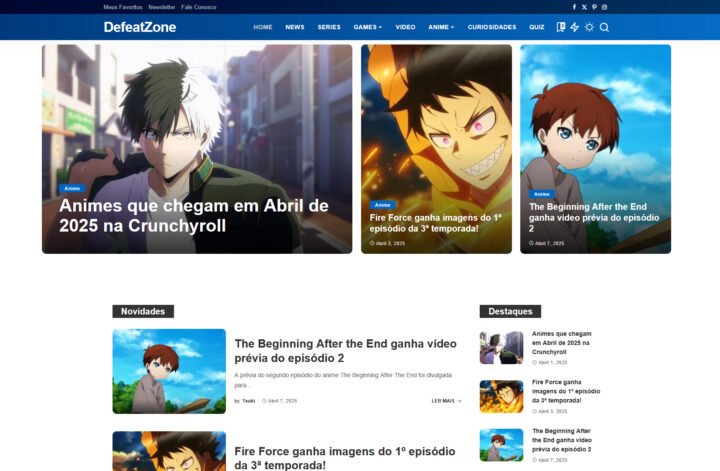Viewport: 720px width, 471px height.
Task: Toggle light/dark mode sun icon
Action: click(589, 27)
